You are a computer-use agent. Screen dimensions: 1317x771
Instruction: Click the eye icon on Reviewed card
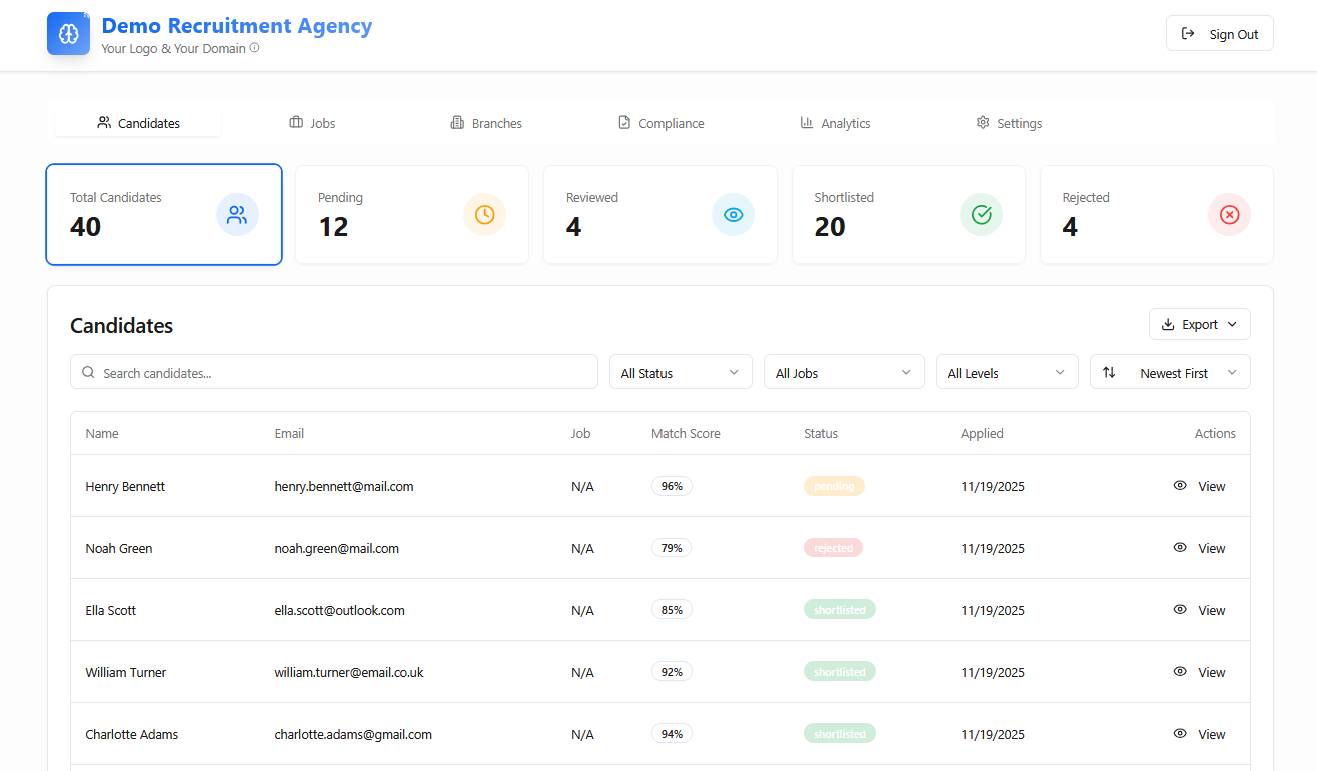[x=733, y=215]
